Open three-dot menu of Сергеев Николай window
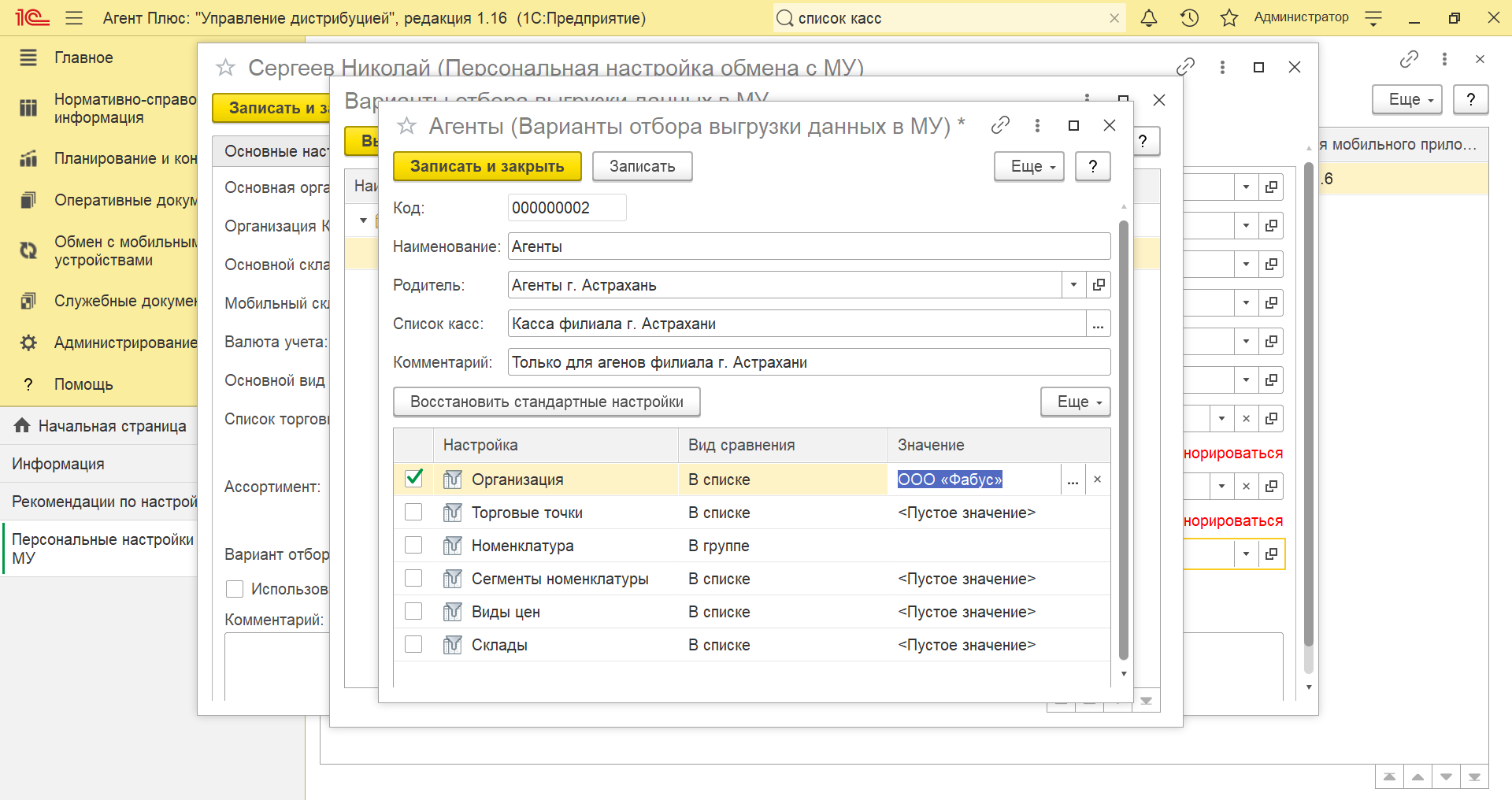 [1222, 67]
